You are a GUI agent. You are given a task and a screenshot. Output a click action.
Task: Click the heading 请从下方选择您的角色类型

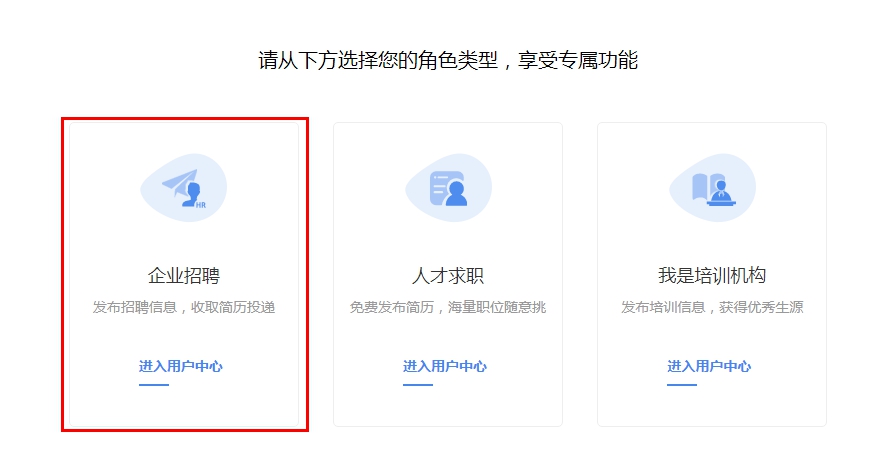(x=448, y=60)
